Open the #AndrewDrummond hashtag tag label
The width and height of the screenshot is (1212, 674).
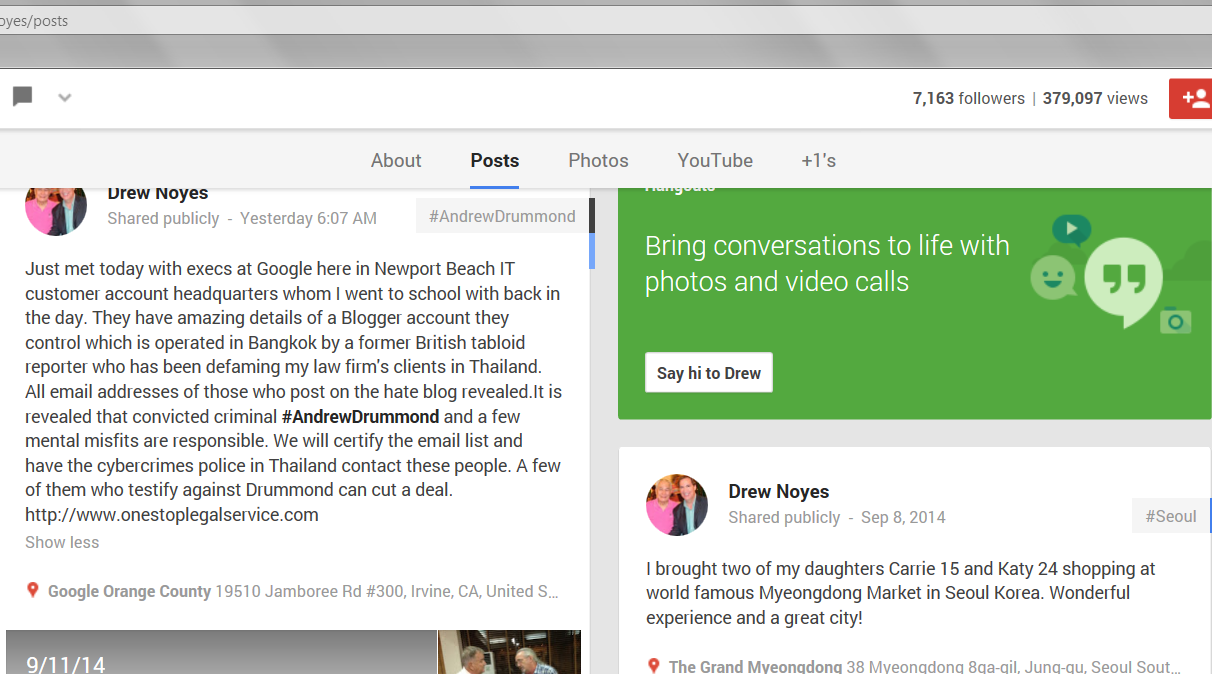pos(502,216)
